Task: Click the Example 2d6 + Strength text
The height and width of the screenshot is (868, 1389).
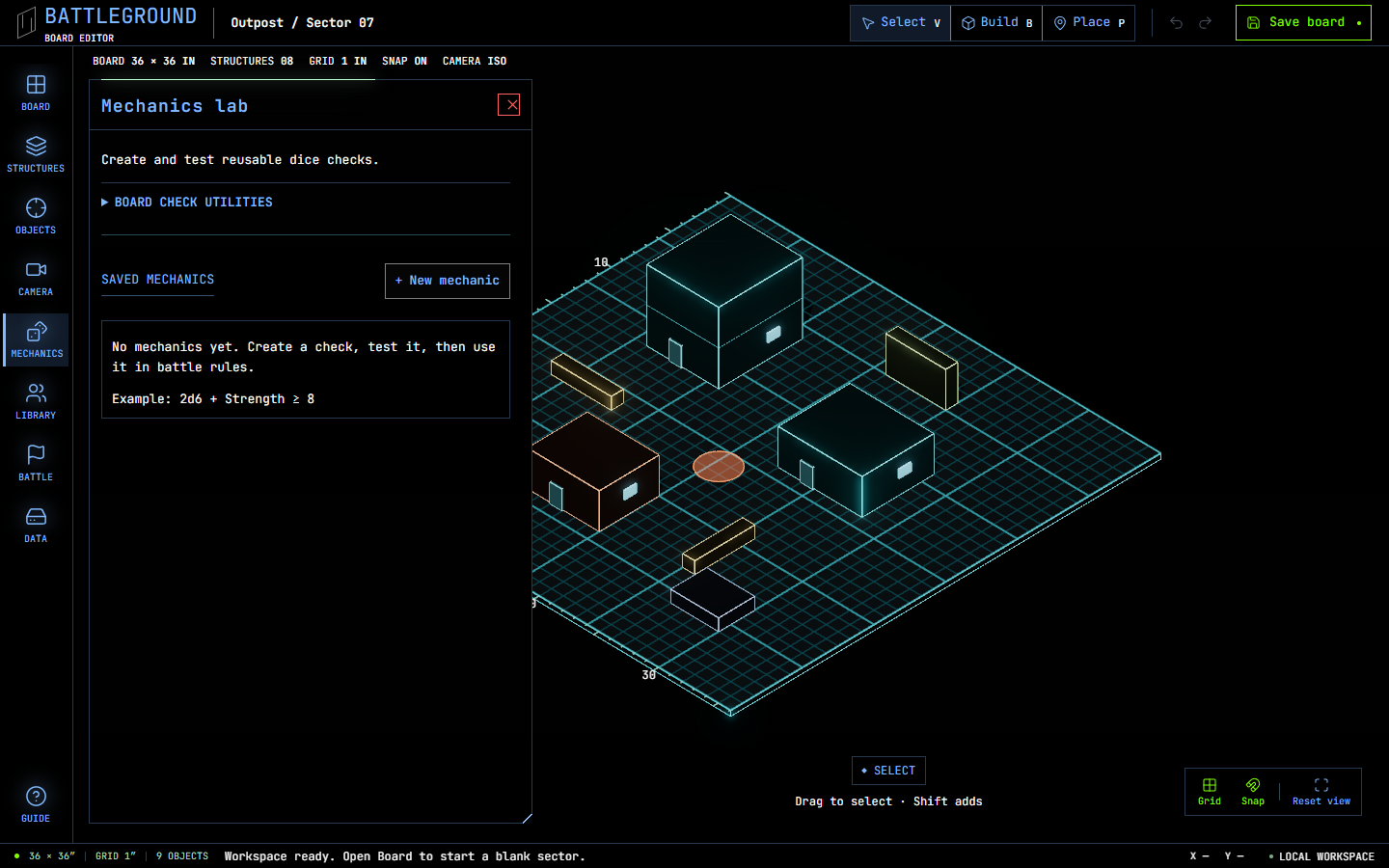Action: pyautogui.click(x=213, y=399)
